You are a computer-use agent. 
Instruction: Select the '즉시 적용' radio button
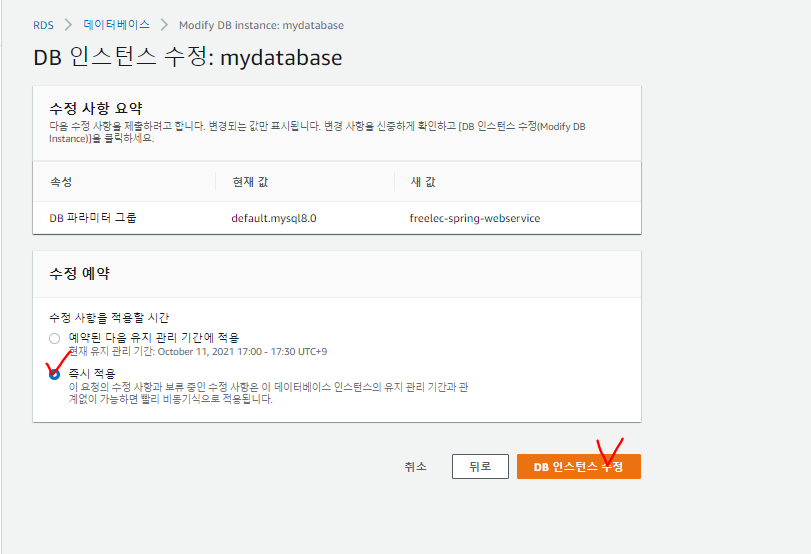pos(54,374)
